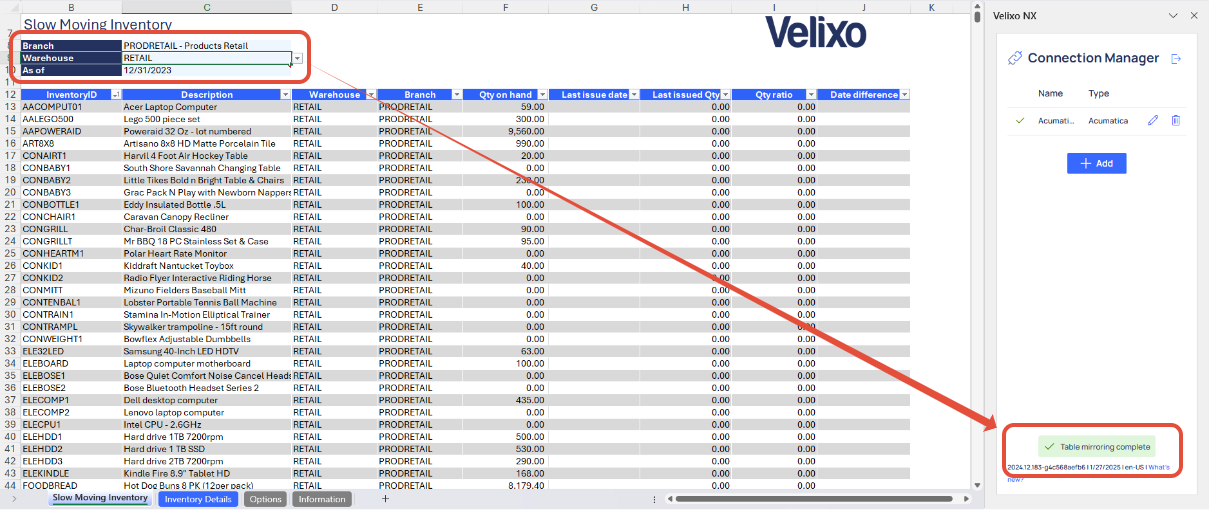Open the InventoryID column filter dropdown
This screenshot has width=1209, height=510.
coord(114,95)
